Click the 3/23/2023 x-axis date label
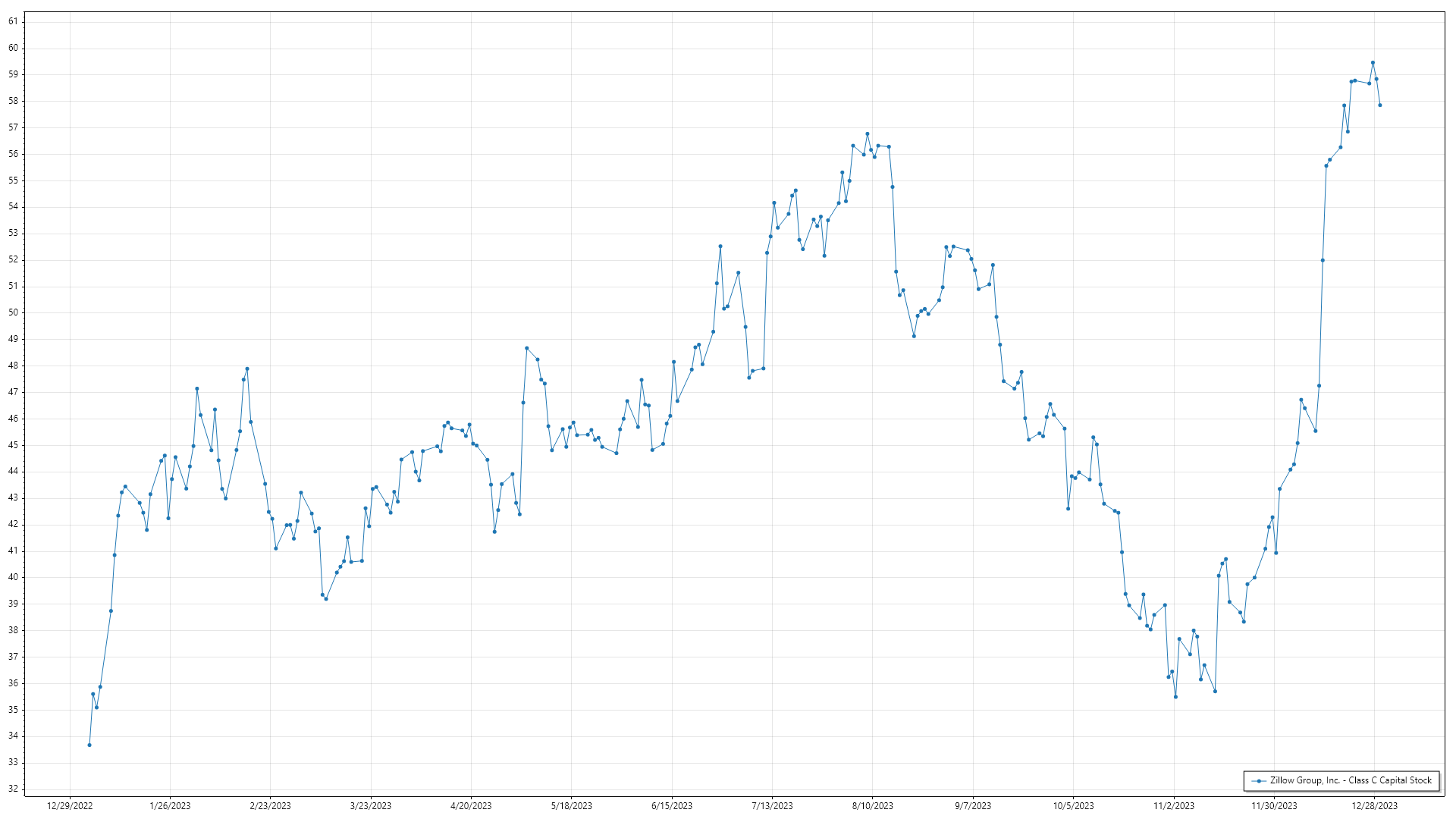 [x=371, y=806]
